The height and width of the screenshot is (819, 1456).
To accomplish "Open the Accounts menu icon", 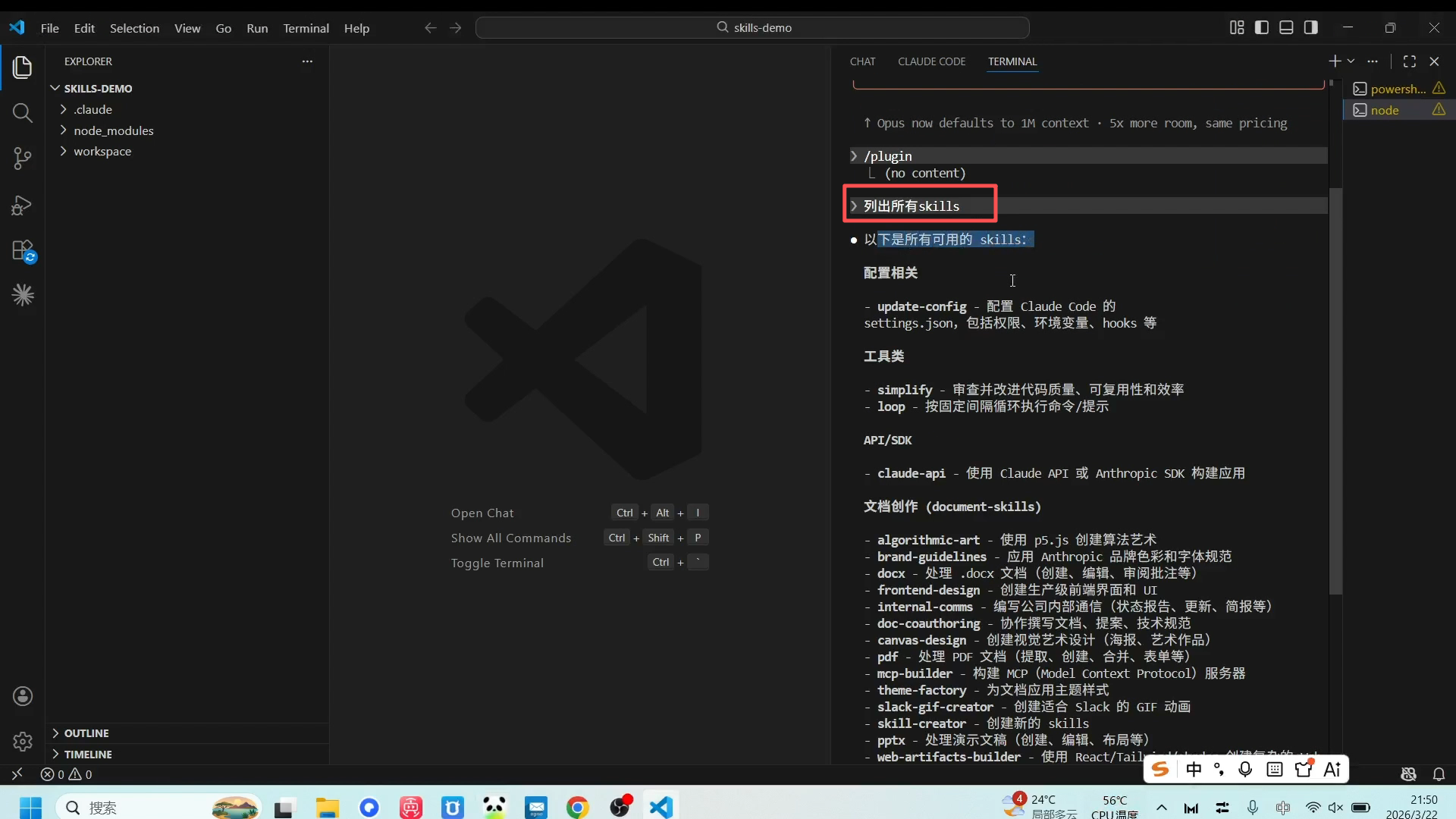I will tap(23, 696).
